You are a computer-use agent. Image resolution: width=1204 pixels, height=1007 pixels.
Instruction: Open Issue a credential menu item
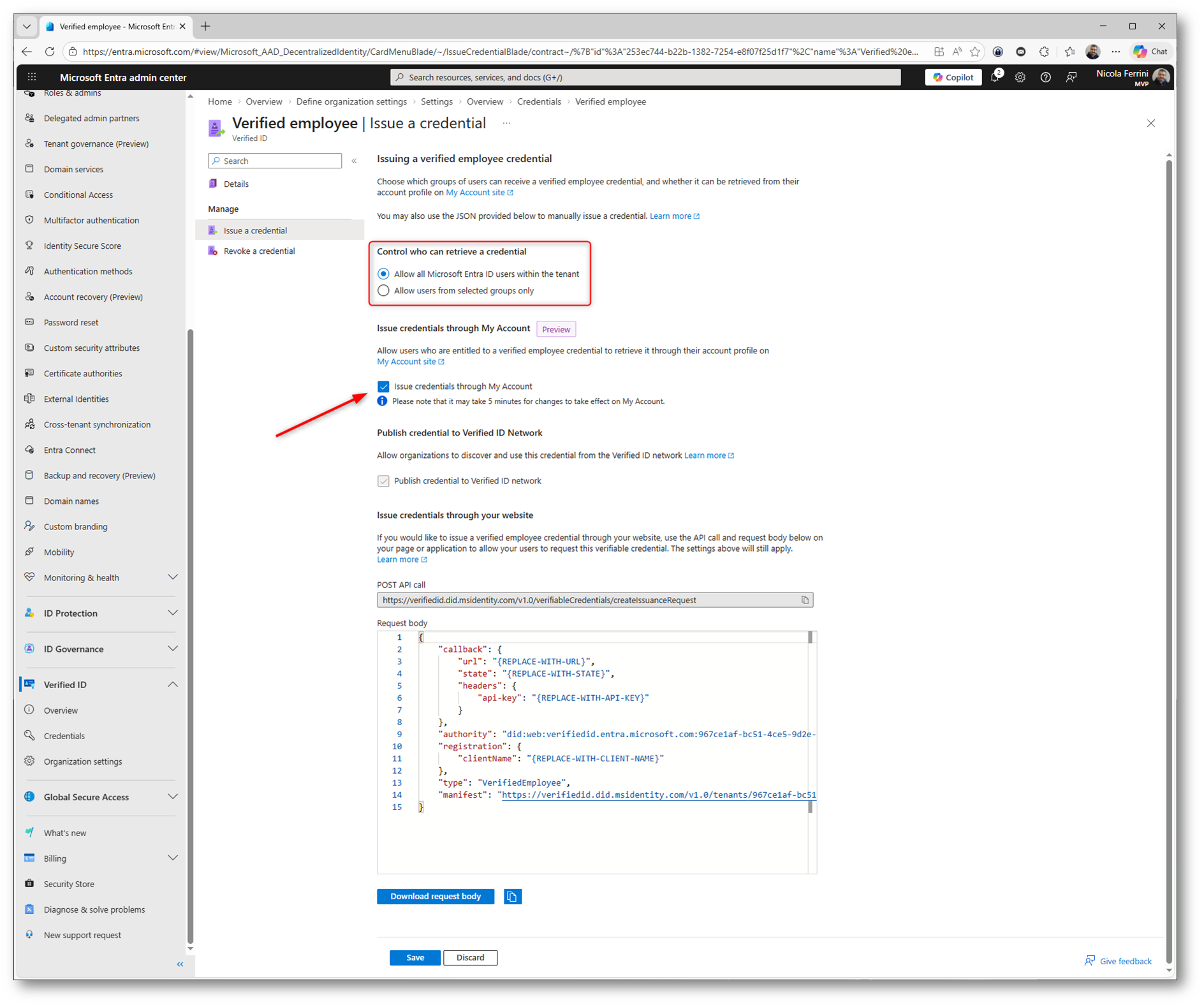(280, 230)
